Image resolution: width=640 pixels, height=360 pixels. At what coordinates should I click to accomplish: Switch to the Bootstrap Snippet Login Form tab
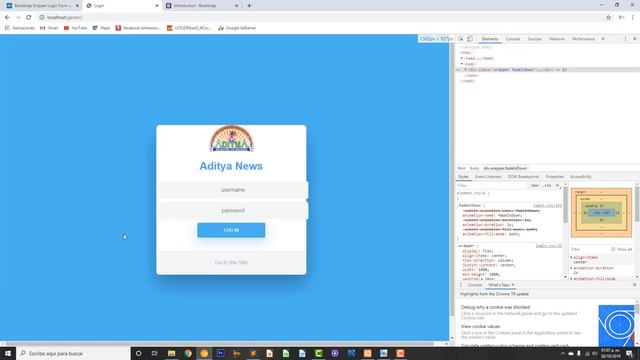[x=43, y=6]
